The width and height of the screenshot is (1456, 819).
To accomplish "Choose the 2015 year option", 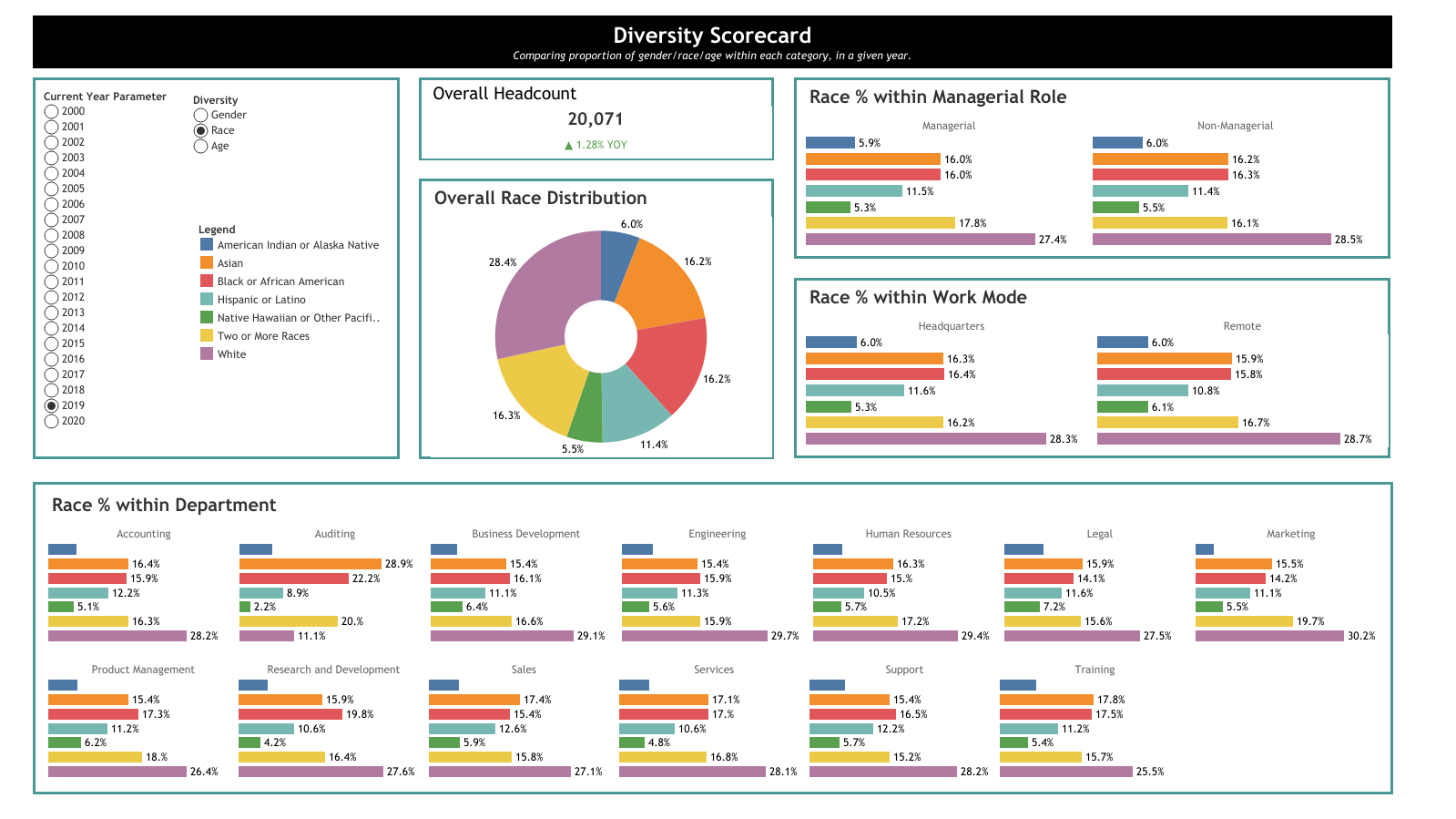I will pos(52,343).
